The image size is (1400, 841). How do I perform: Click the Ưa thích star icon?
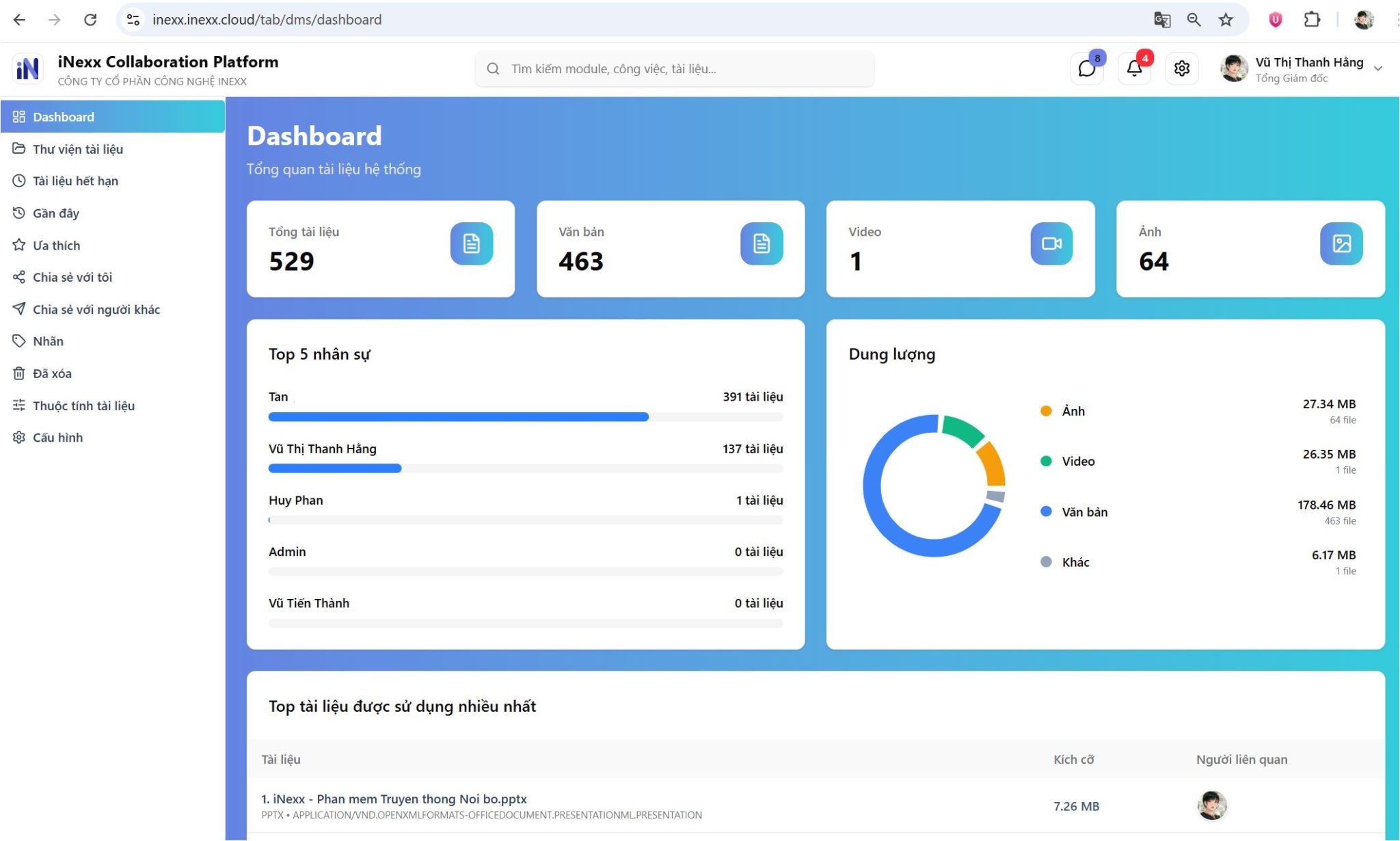tap(18, 245)
